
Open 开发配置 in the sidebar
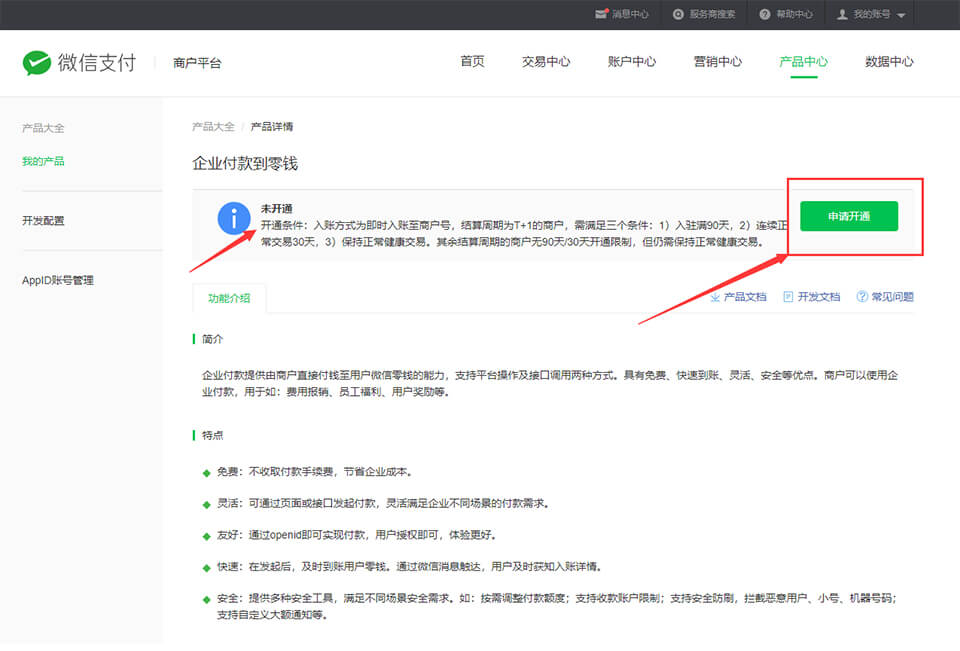coord(43,220)
